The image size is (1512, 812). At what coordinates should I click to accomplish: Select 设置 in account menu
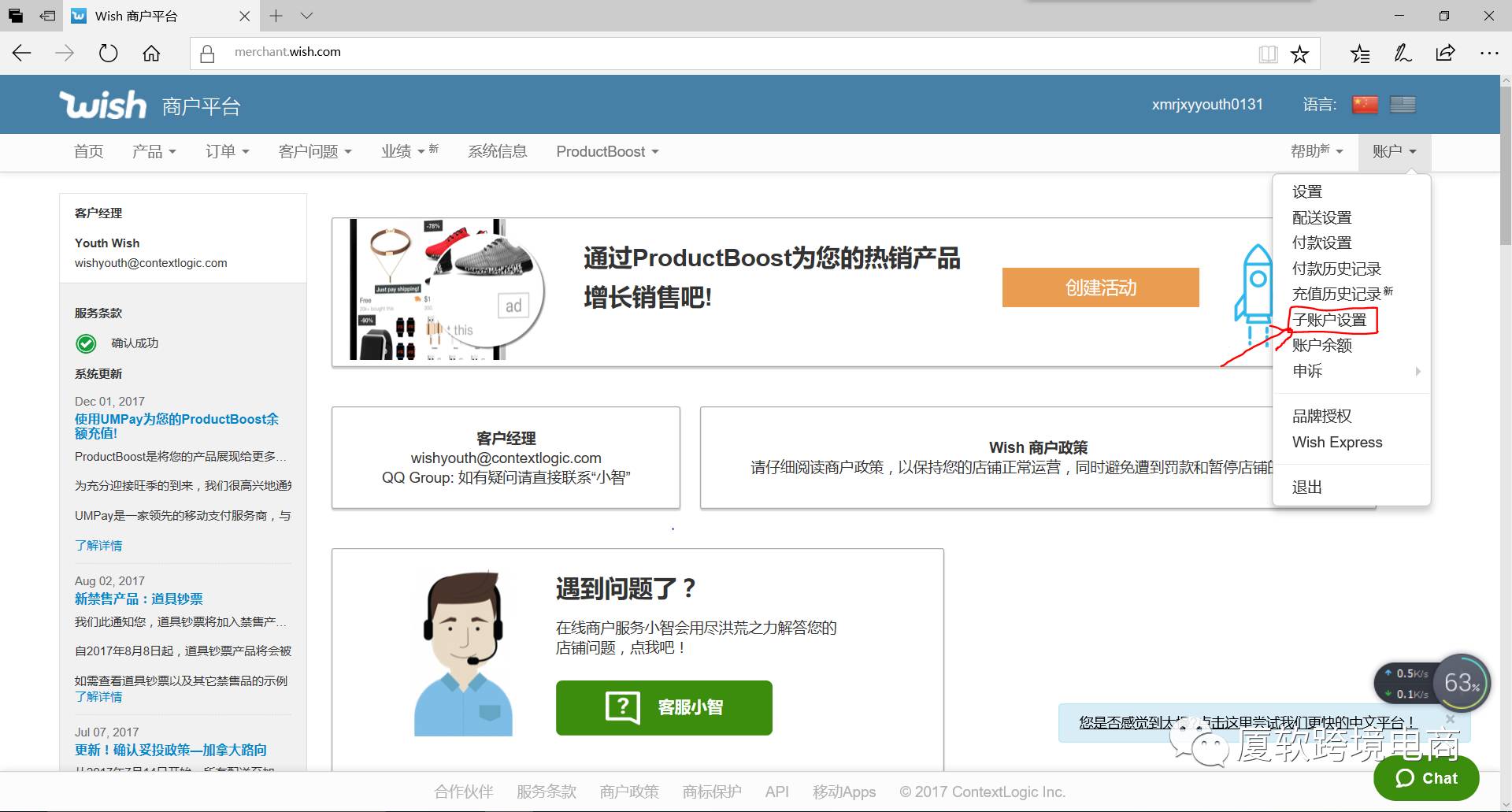[1307, 191]
